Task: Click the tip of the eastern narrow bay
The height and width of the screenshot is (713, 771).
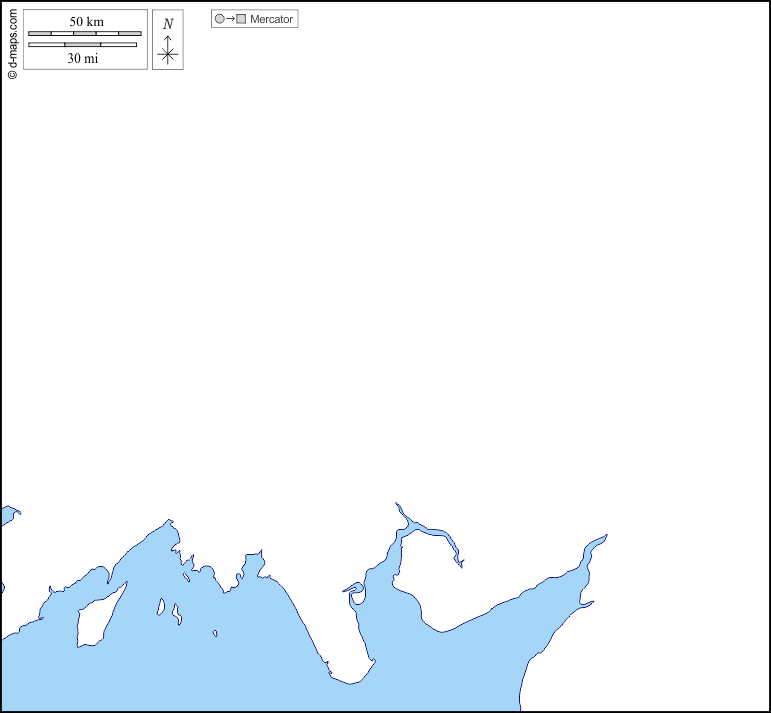Action: pos(602,537)
